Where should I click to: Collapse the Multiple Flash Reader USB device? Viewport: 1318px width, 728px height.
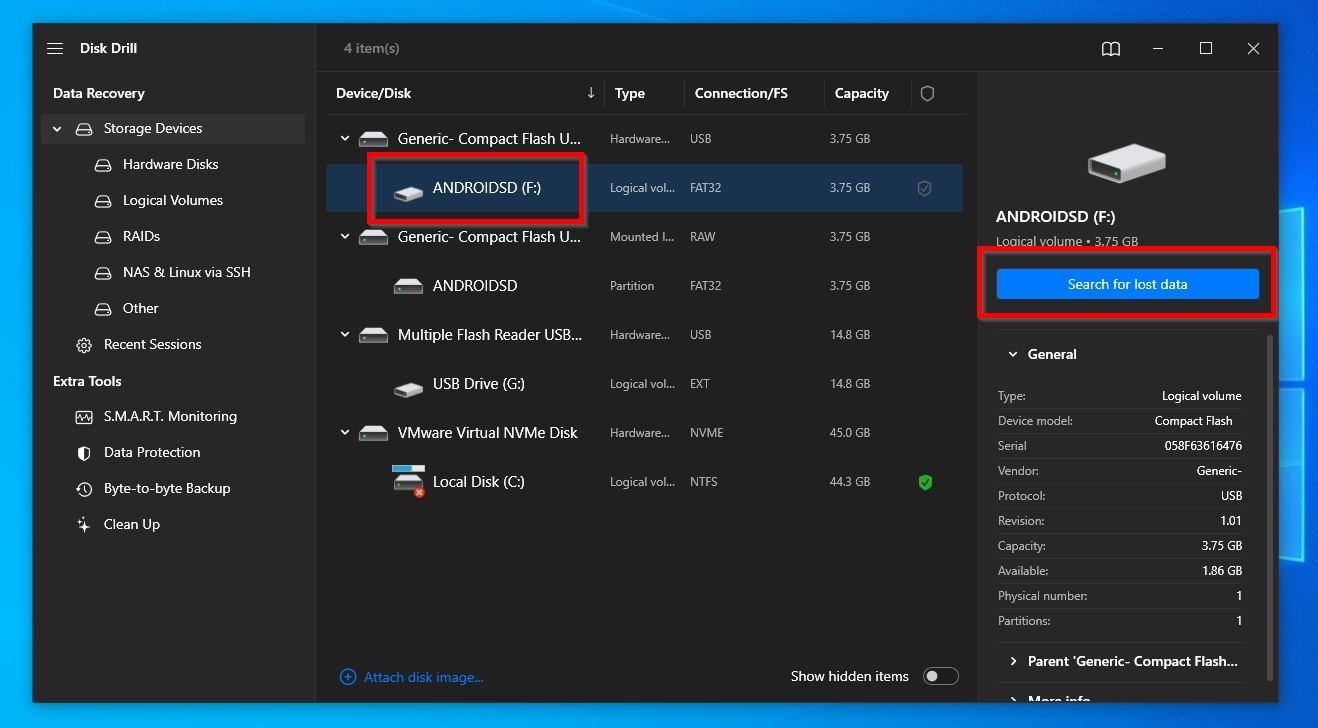[x=345, y=335]
